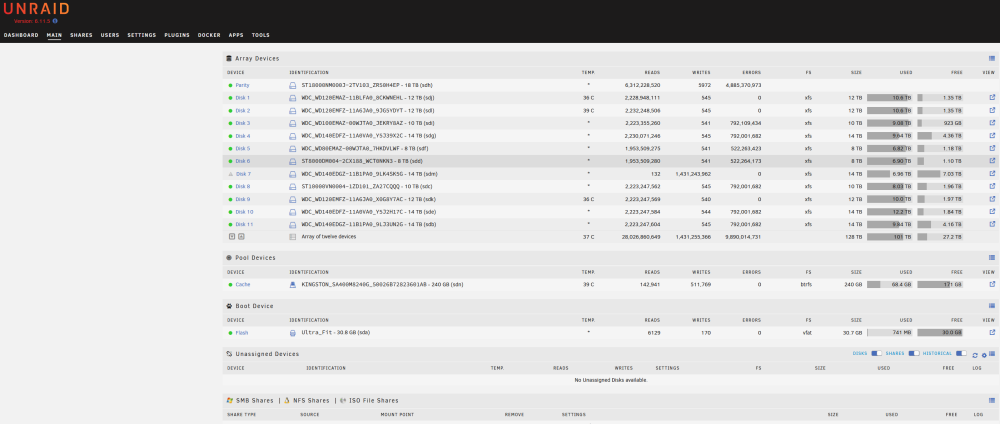
Task: Click the Unassigned Devices section header
Action: click(x=267, y=354)
